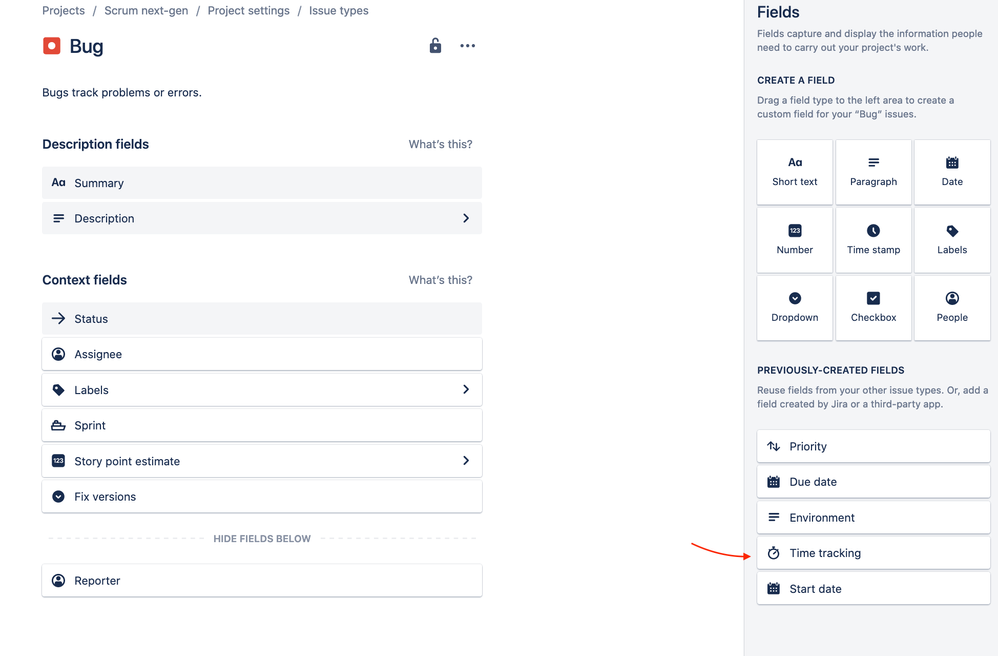Add the Time tracking field
This screenshot has height=656, width=998.
(873, 553)
